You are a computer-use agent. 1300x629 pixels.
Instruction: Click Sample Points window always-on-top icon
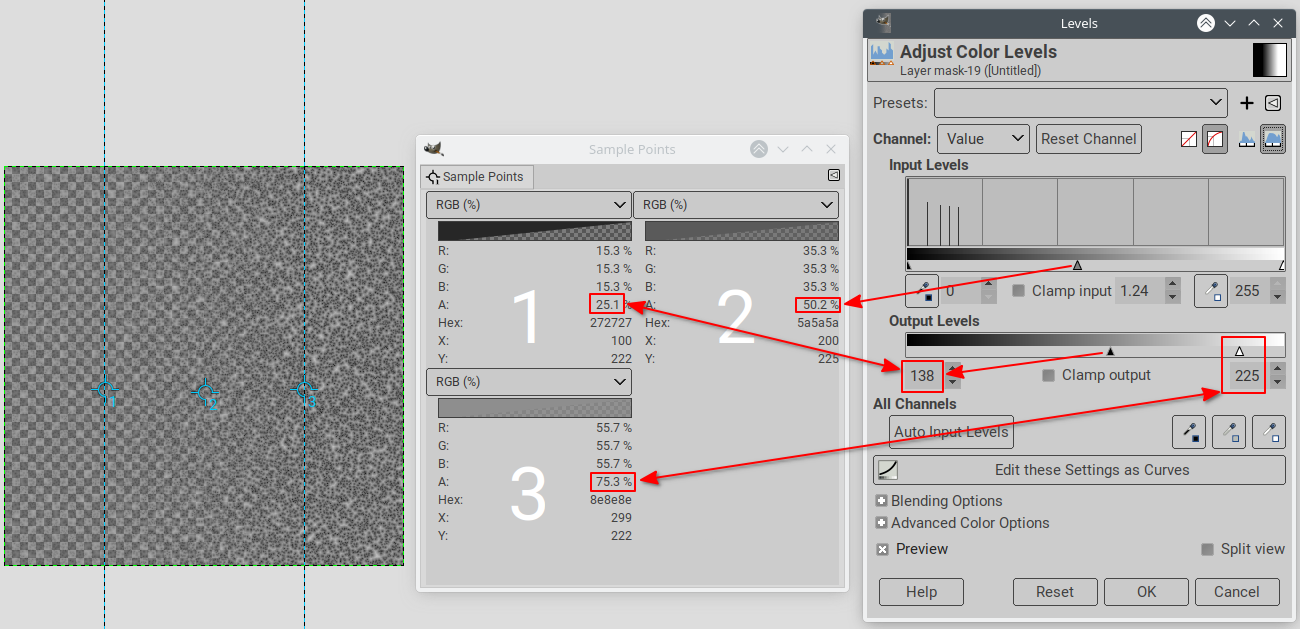pos(759,149)
